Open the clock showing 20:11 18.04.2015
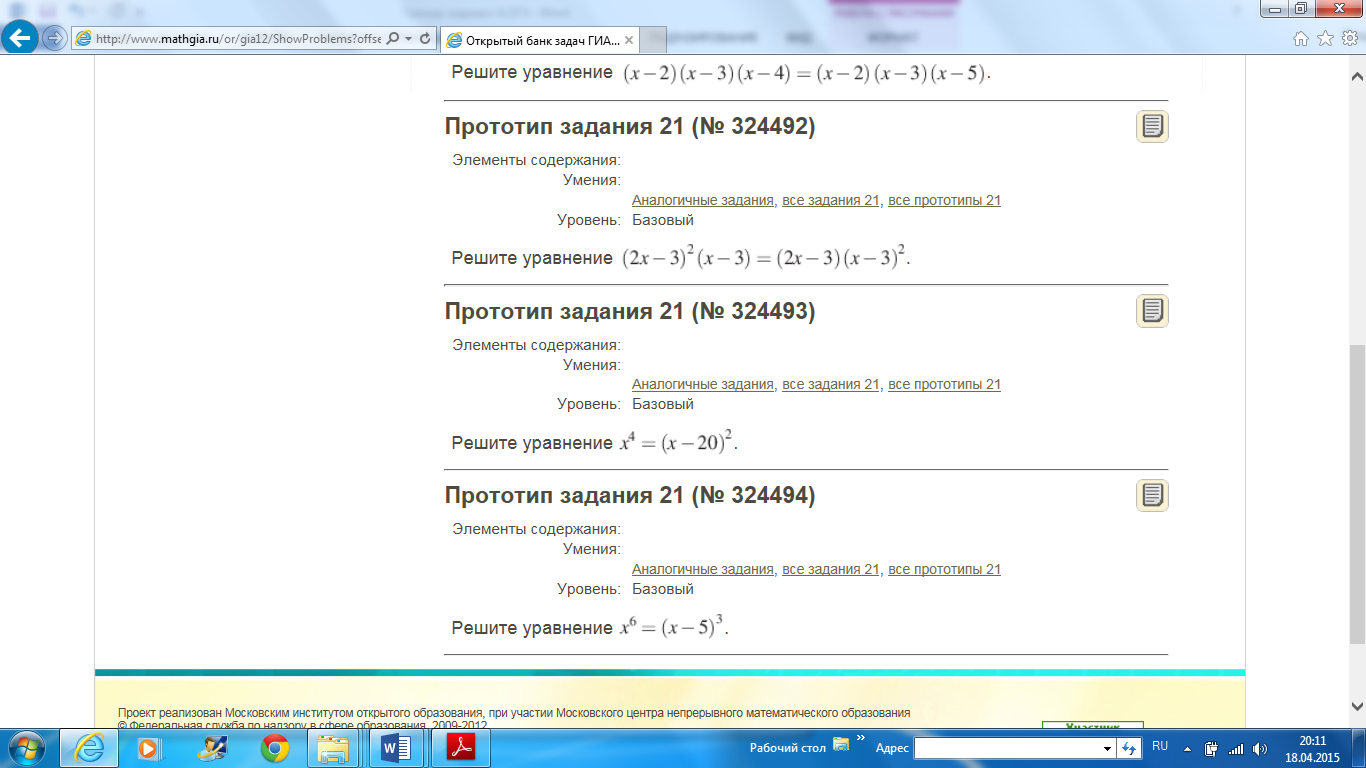 [1313, 748]
